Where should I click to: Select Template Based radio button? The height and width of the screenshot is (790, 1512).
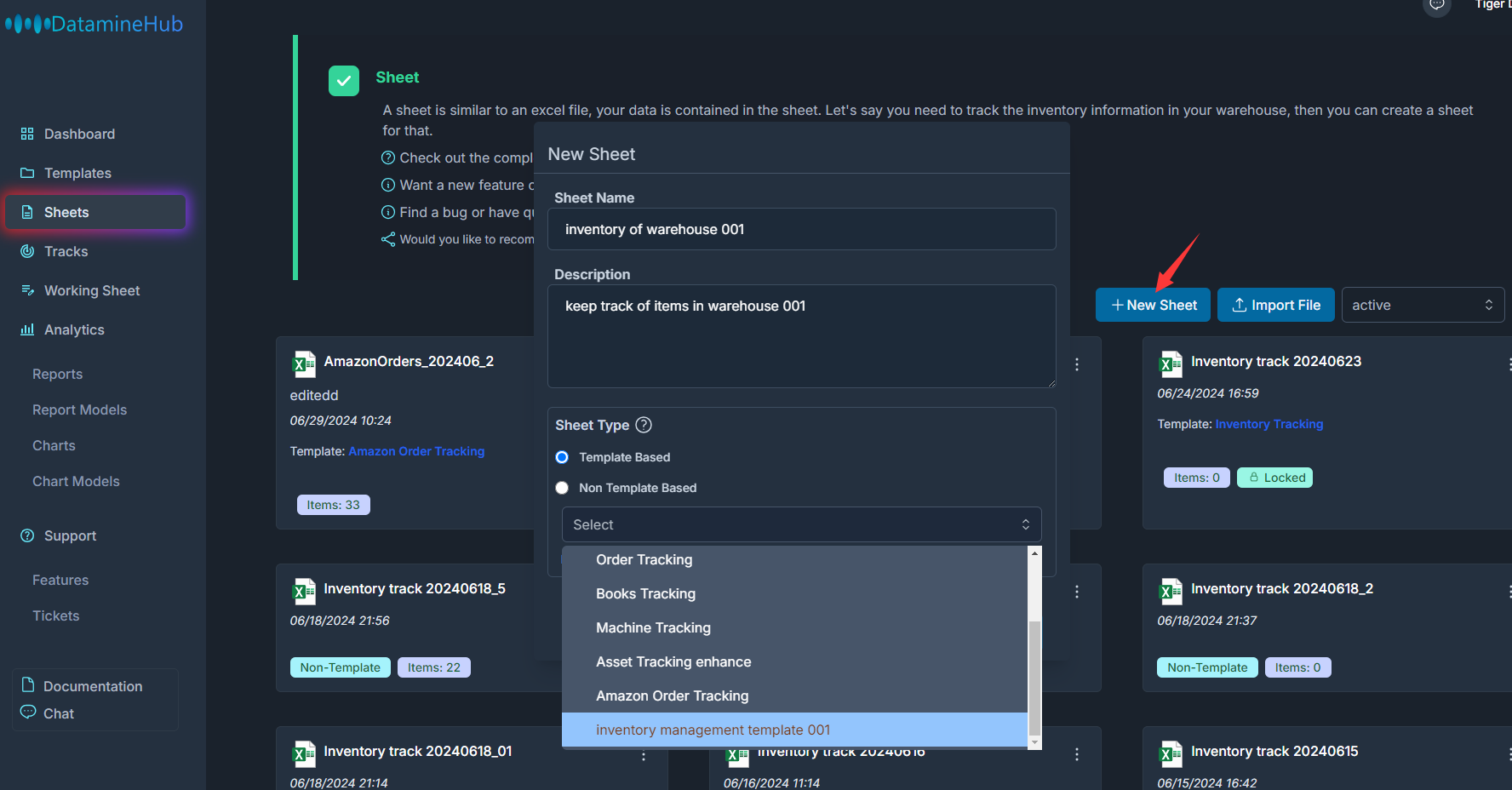562,457
